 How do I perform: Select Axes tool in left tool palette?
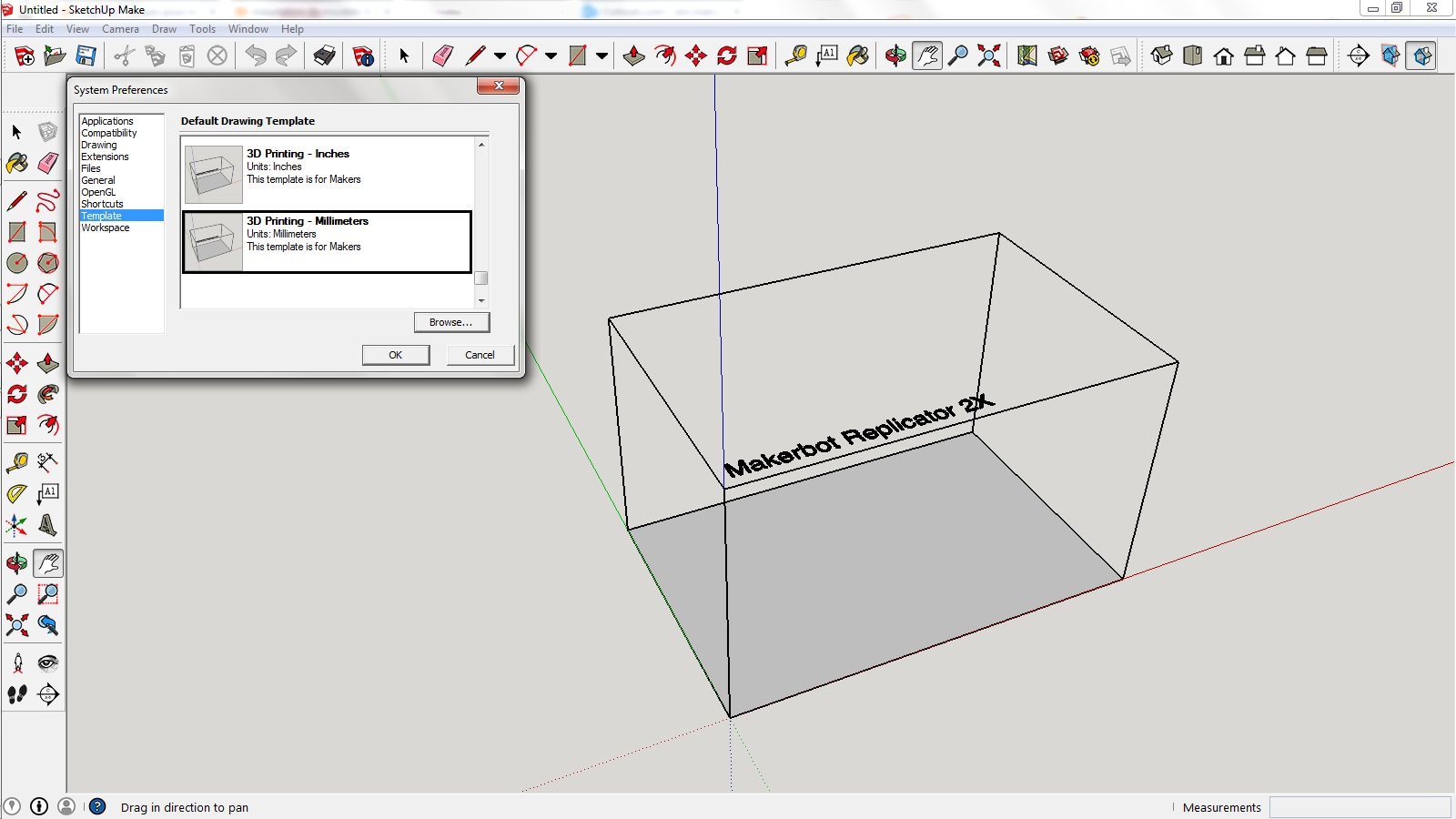17,525
